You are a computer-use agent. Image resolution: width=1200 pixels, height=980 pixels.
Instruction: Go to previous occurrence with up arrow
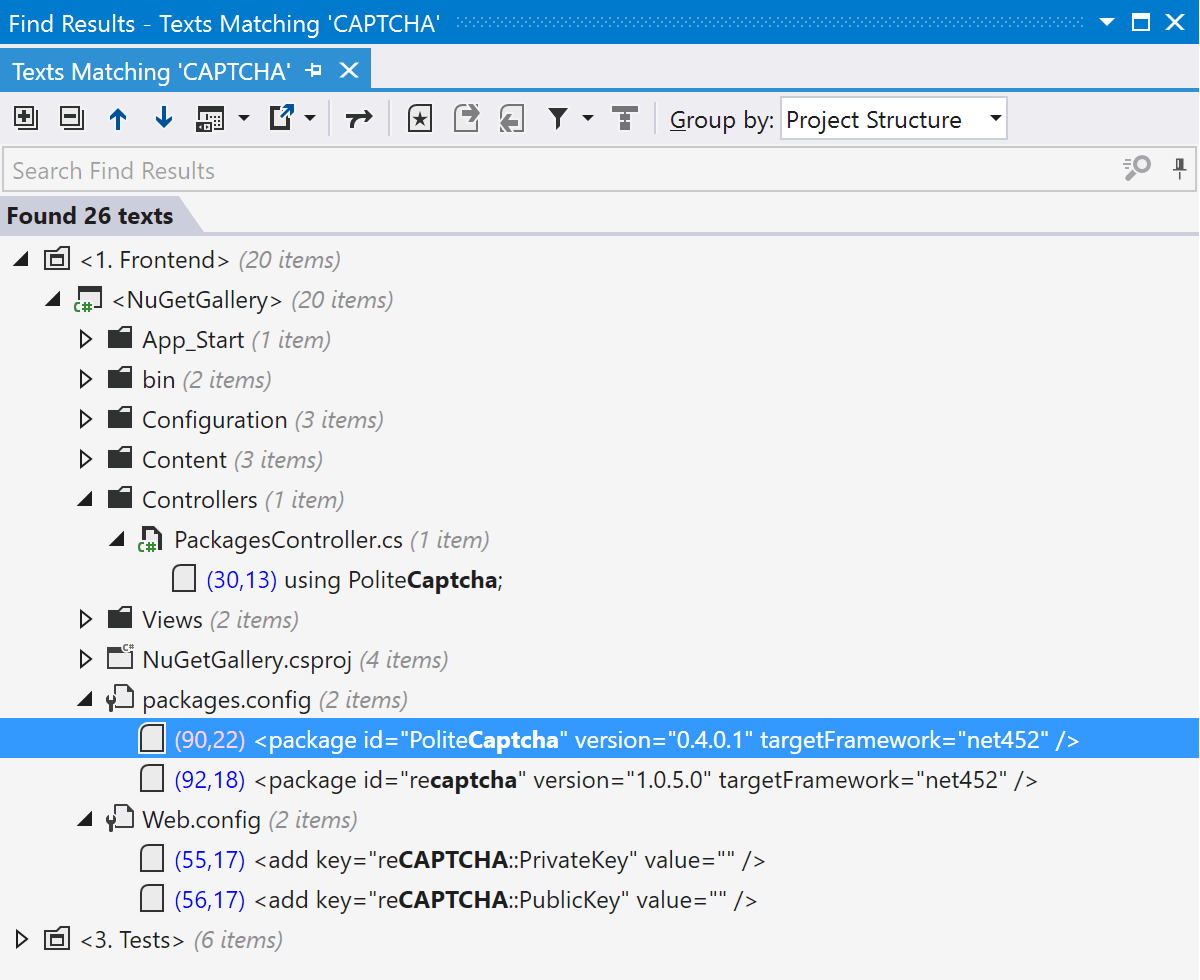coord(118,119)
